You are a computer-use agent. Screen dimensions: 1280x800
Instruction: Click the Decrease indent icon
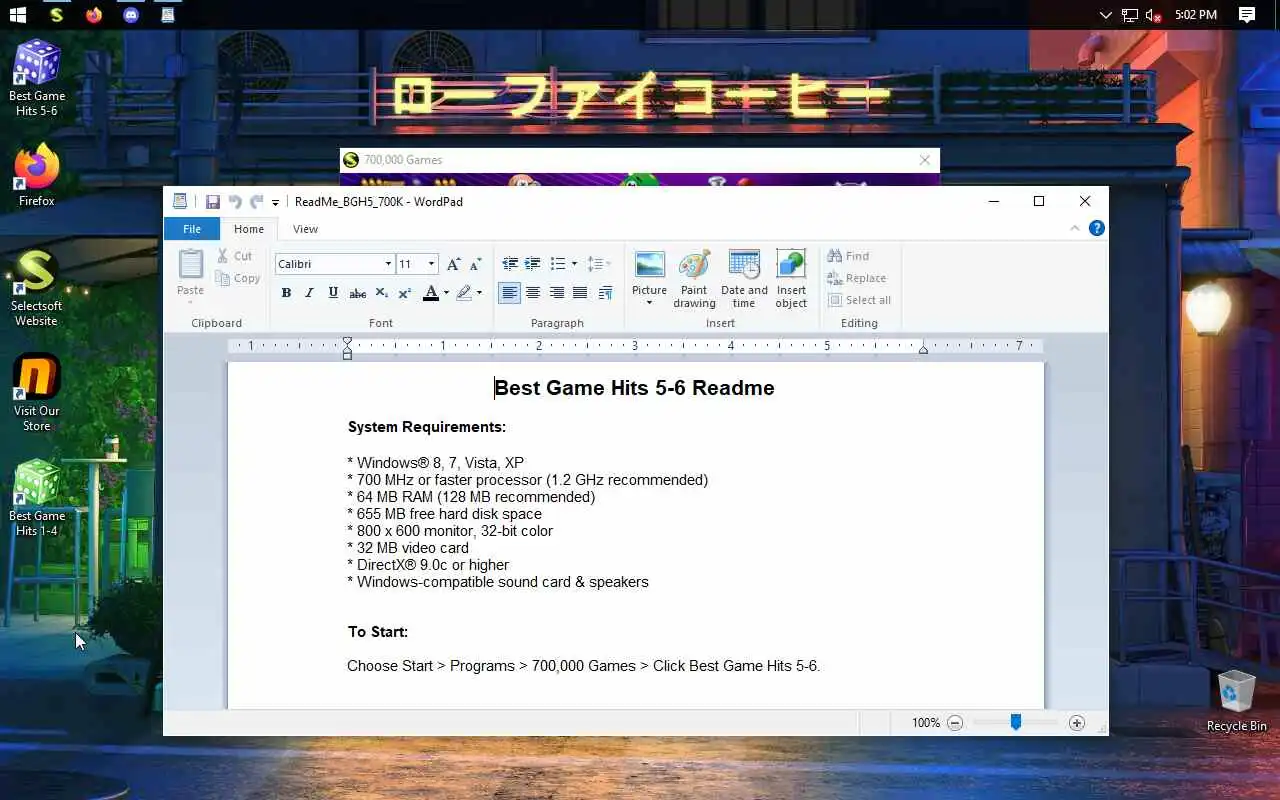point(510,264)
